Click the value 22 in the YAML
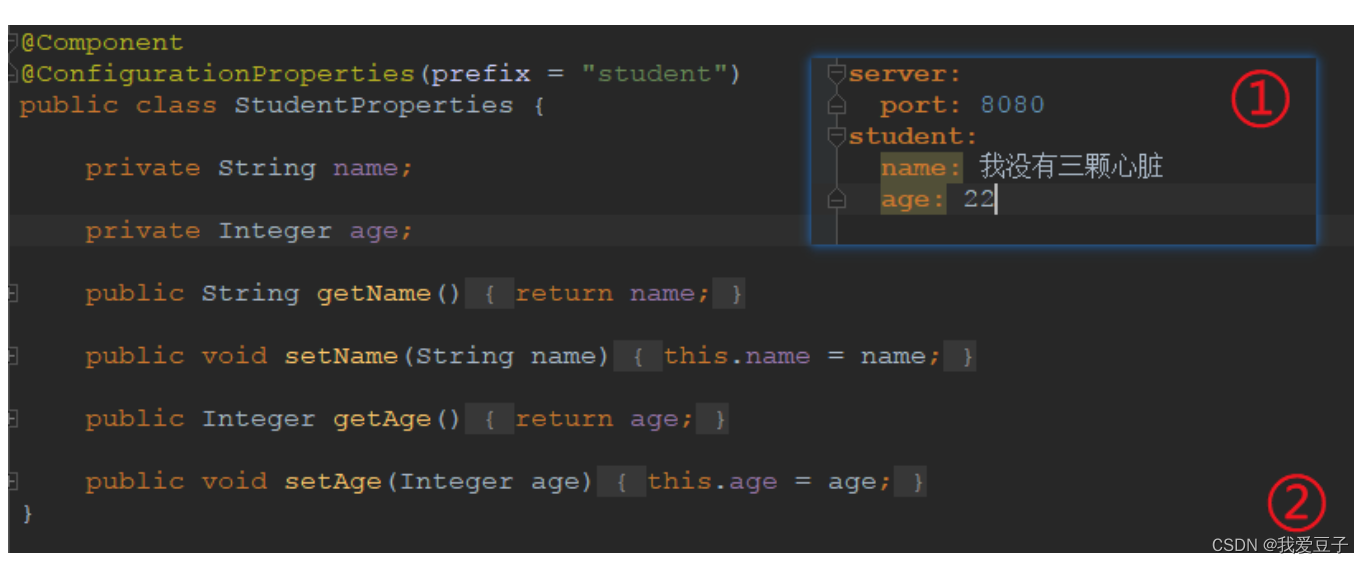Screen dimensions: 1365x564 coord(979,199)
